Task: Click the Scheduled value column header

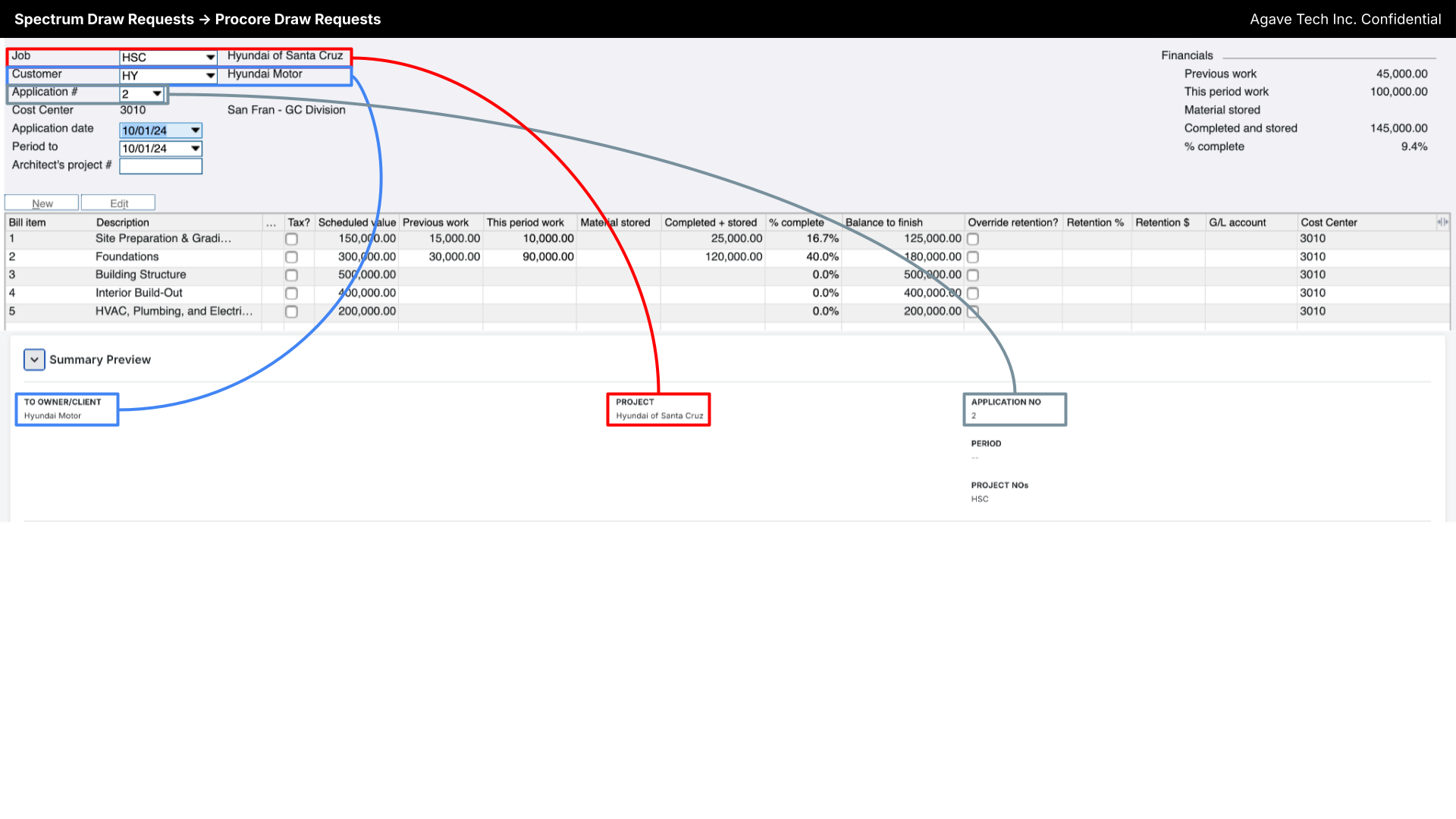Action: coord(356,223)
